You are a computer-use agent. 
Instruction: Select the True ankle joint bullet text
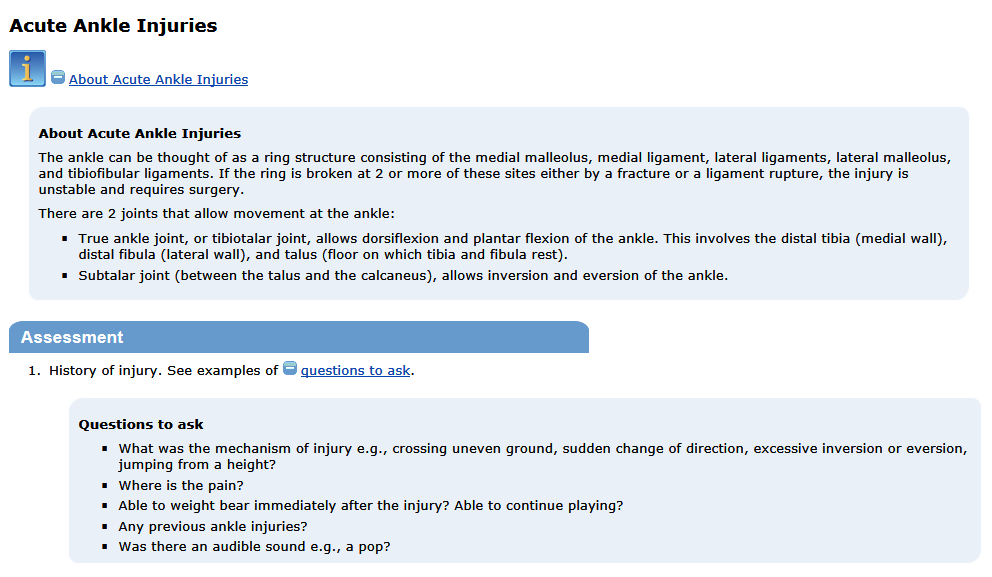pyautogui.click(x=512, y=247)
